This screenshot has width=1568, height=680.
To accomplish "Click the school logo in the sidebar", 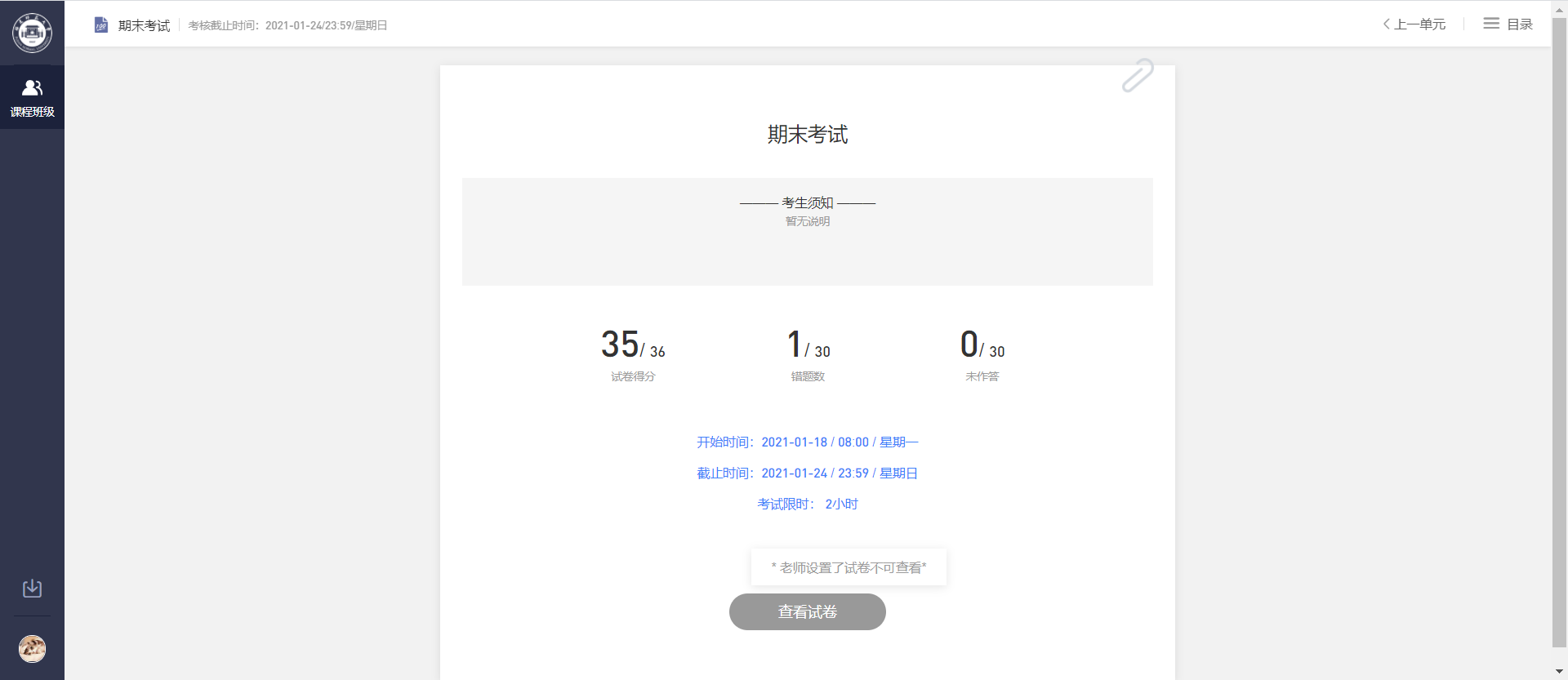I will click(32, 33).
